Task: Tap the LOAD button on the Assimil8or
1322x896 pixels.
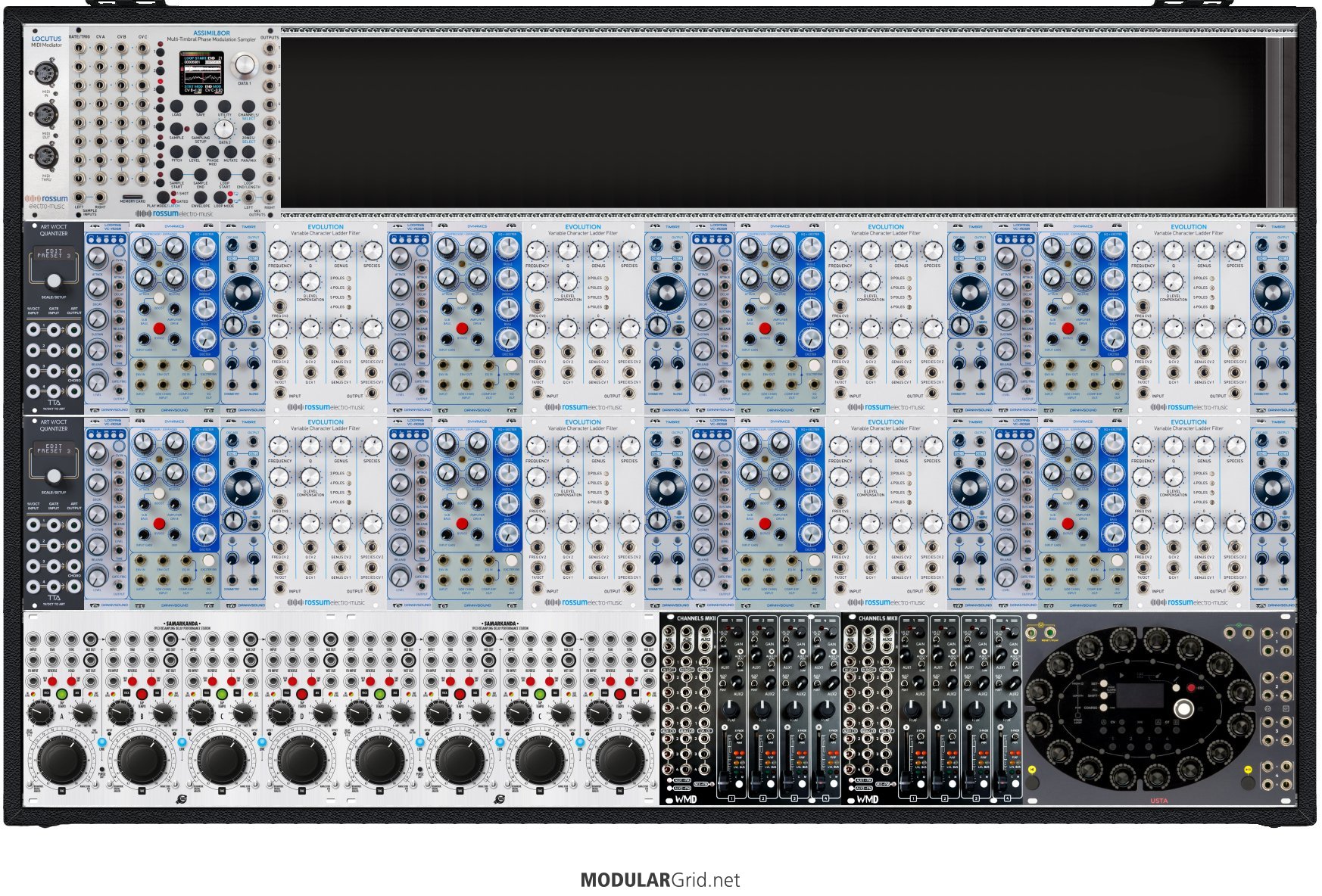Action: click(176, 106)
